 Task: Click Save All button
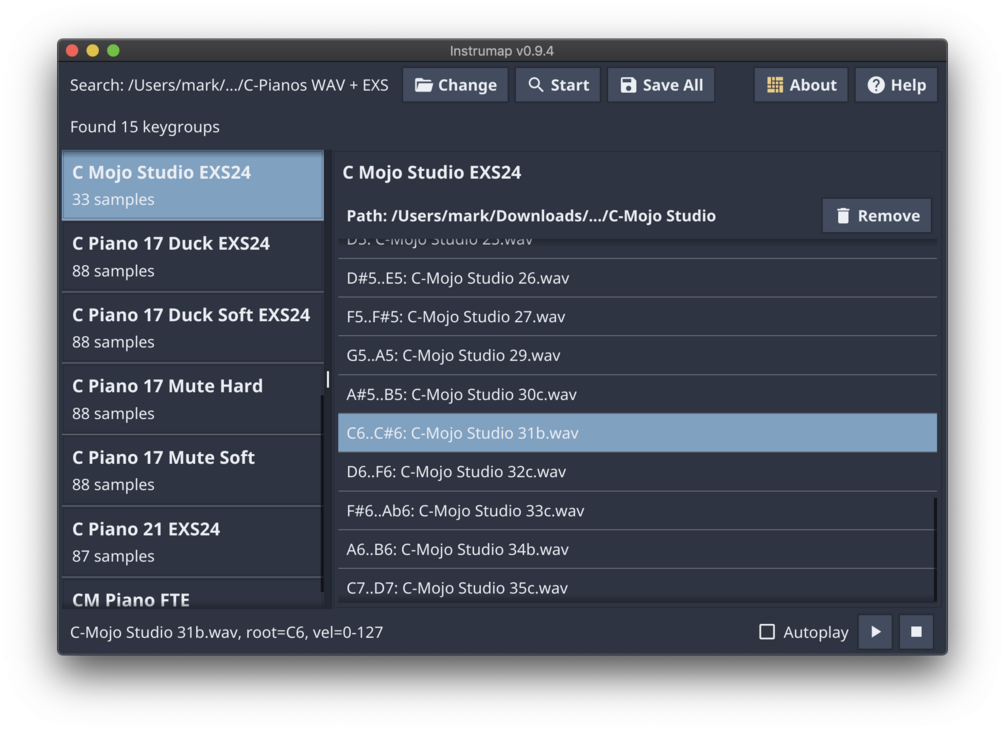(661, 85)
